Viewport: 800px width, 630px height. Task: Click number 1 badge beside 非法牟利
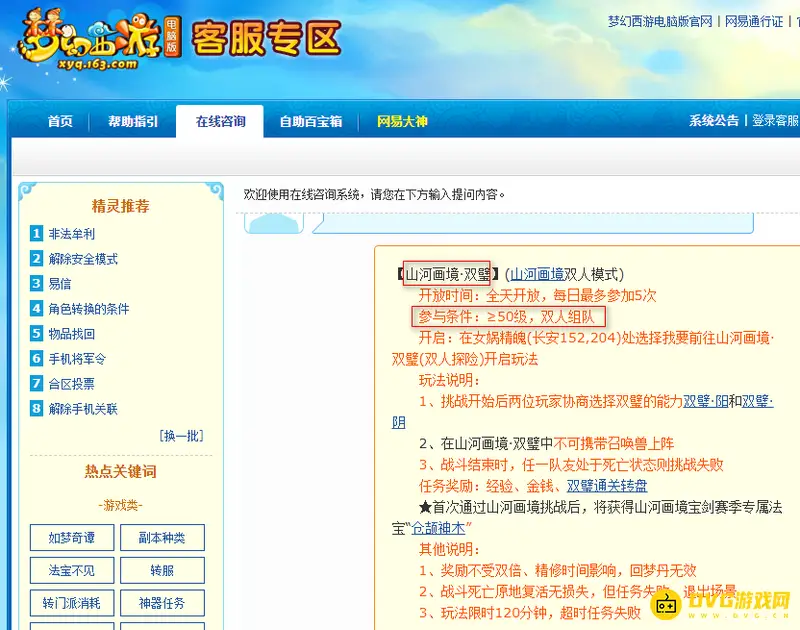point(36,234)
